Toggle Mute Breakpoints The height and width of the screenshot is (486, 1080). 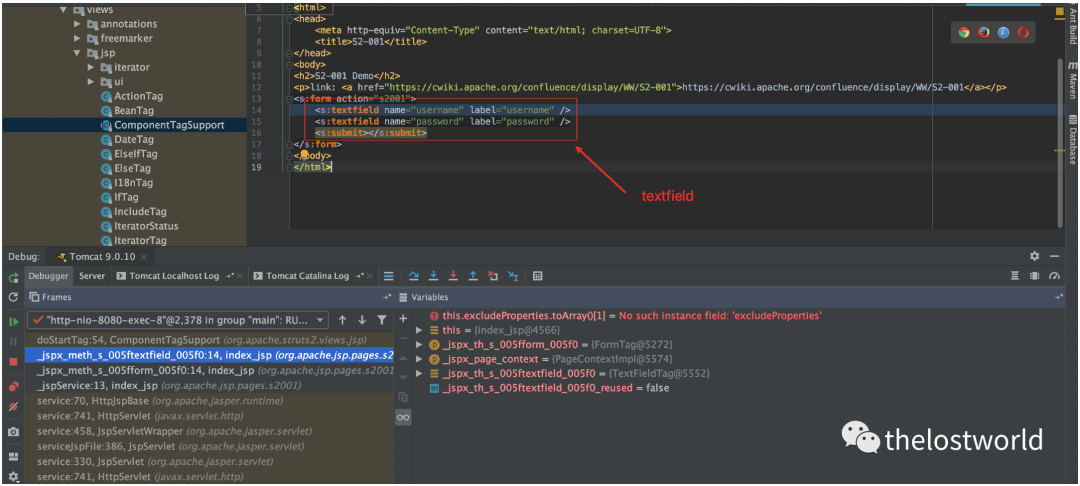(x=13, y=407)
